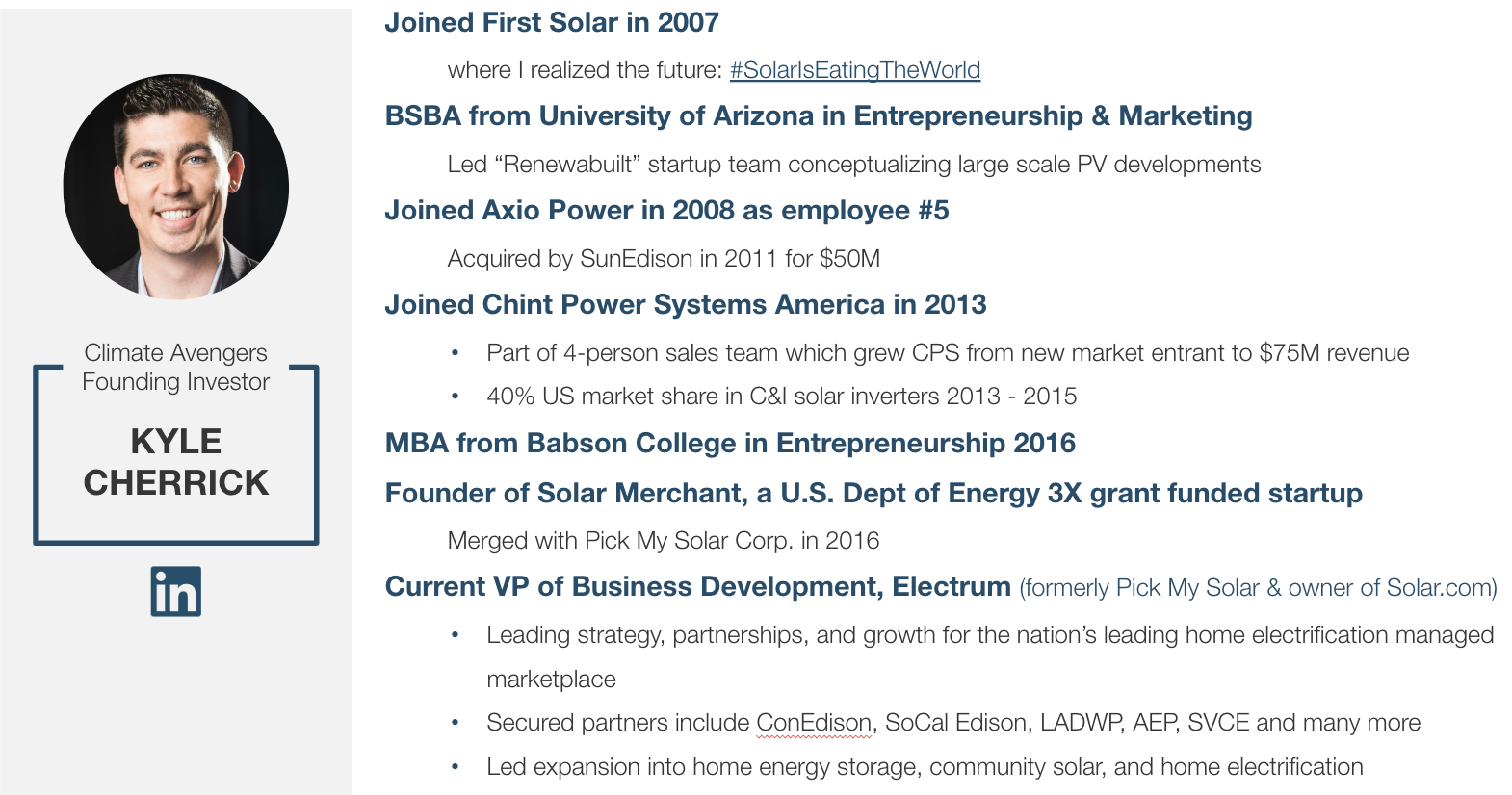Image resolution: width=1512 pixels, height=795 pixels.
Task: Select the BSBA from University of Arizona heading
Action: (x=819, y=116)
